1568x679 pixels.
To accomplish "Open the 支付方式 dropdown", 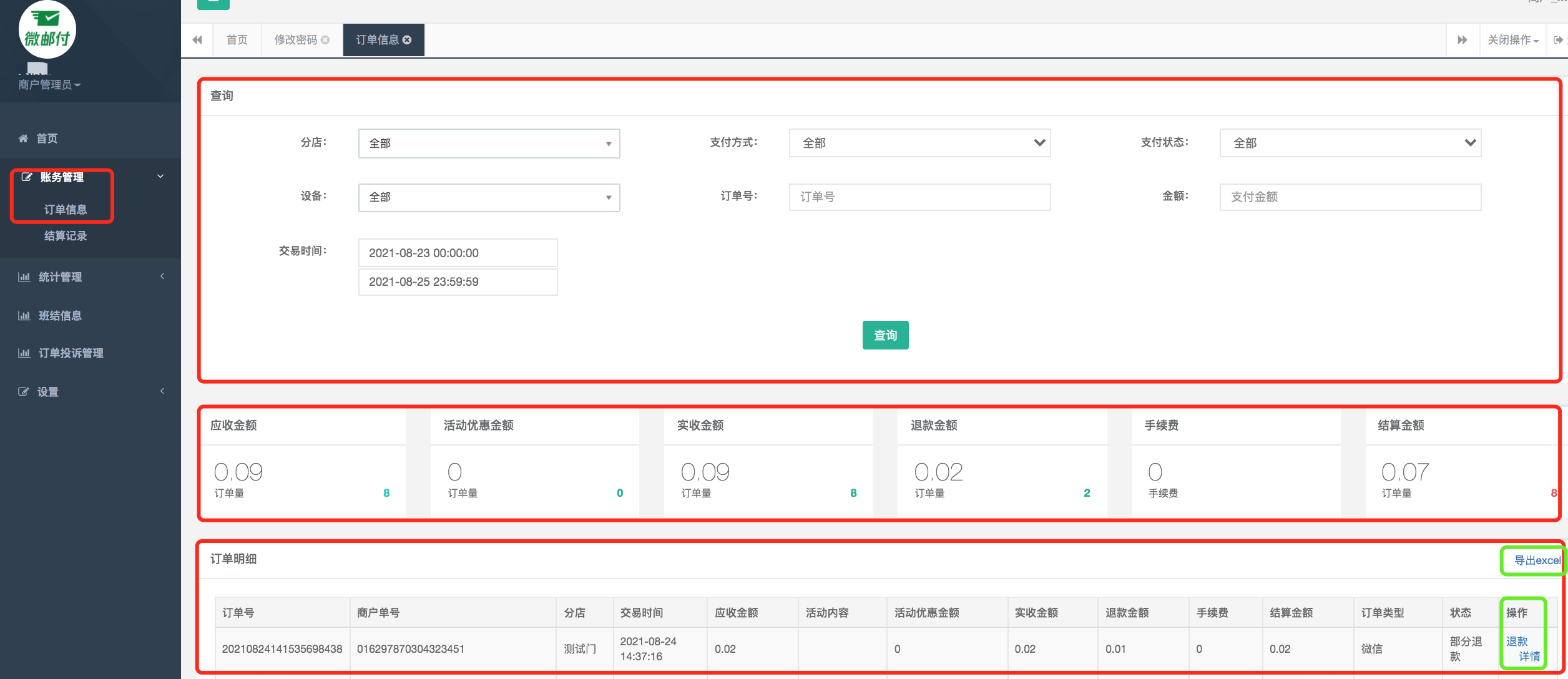I will coord(919,143).
